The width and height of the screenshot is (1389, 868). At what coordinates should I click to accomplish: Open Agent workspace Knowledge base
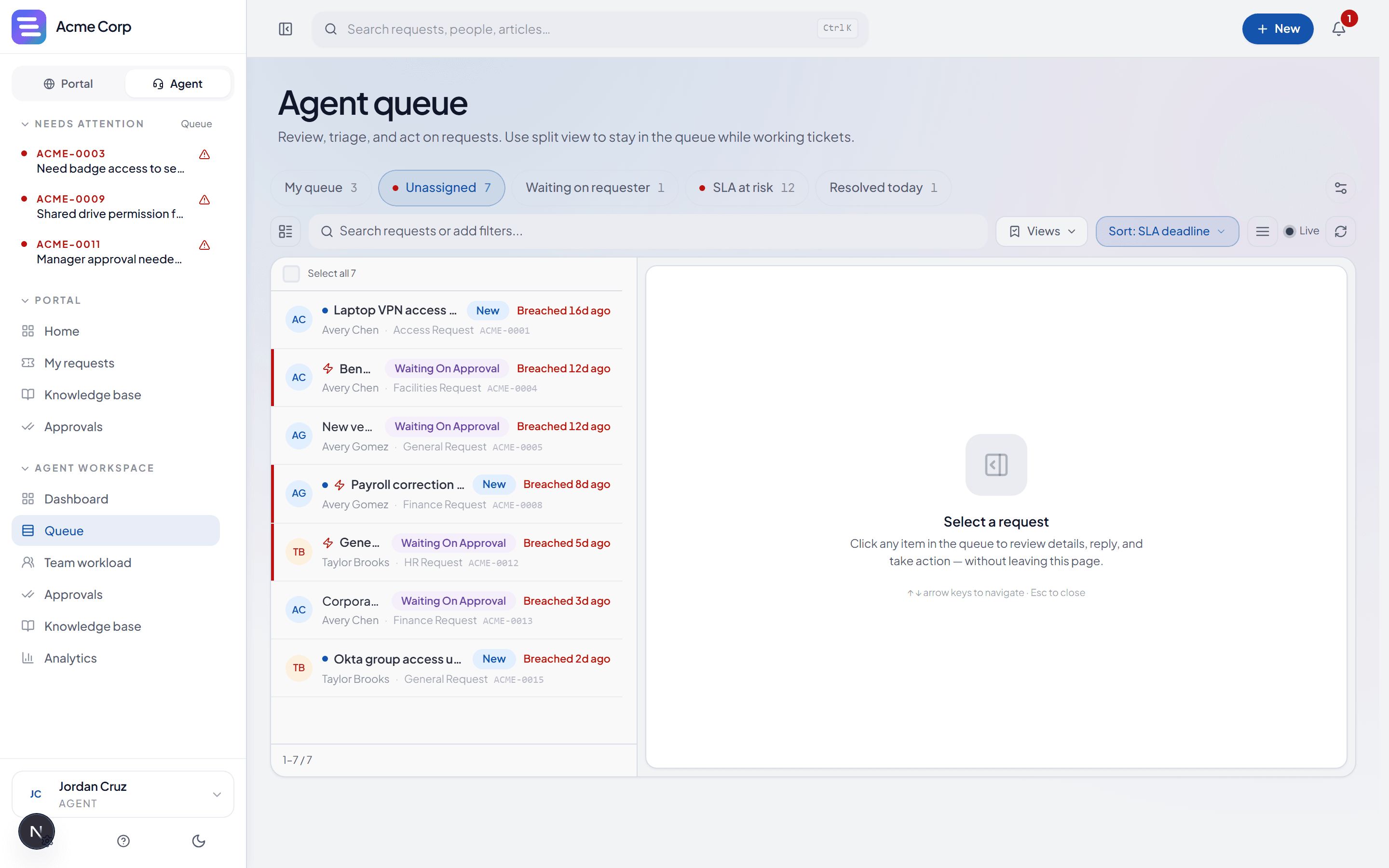click(115, 626)
